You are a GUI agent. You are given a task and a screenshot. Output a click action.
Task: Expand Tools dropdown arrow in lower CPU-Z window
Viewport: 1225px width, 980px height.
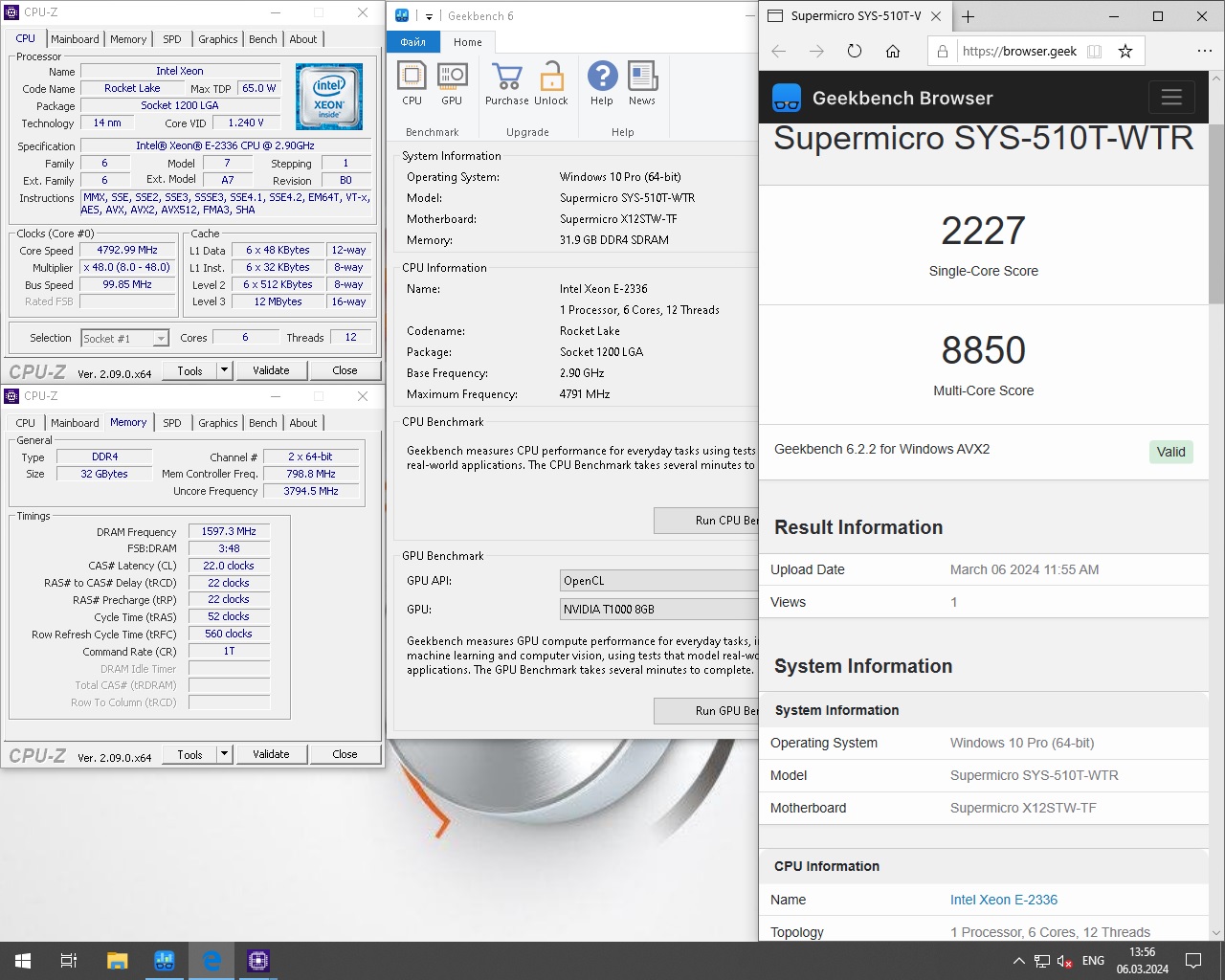pyautogui.click(x=225, y=754)
